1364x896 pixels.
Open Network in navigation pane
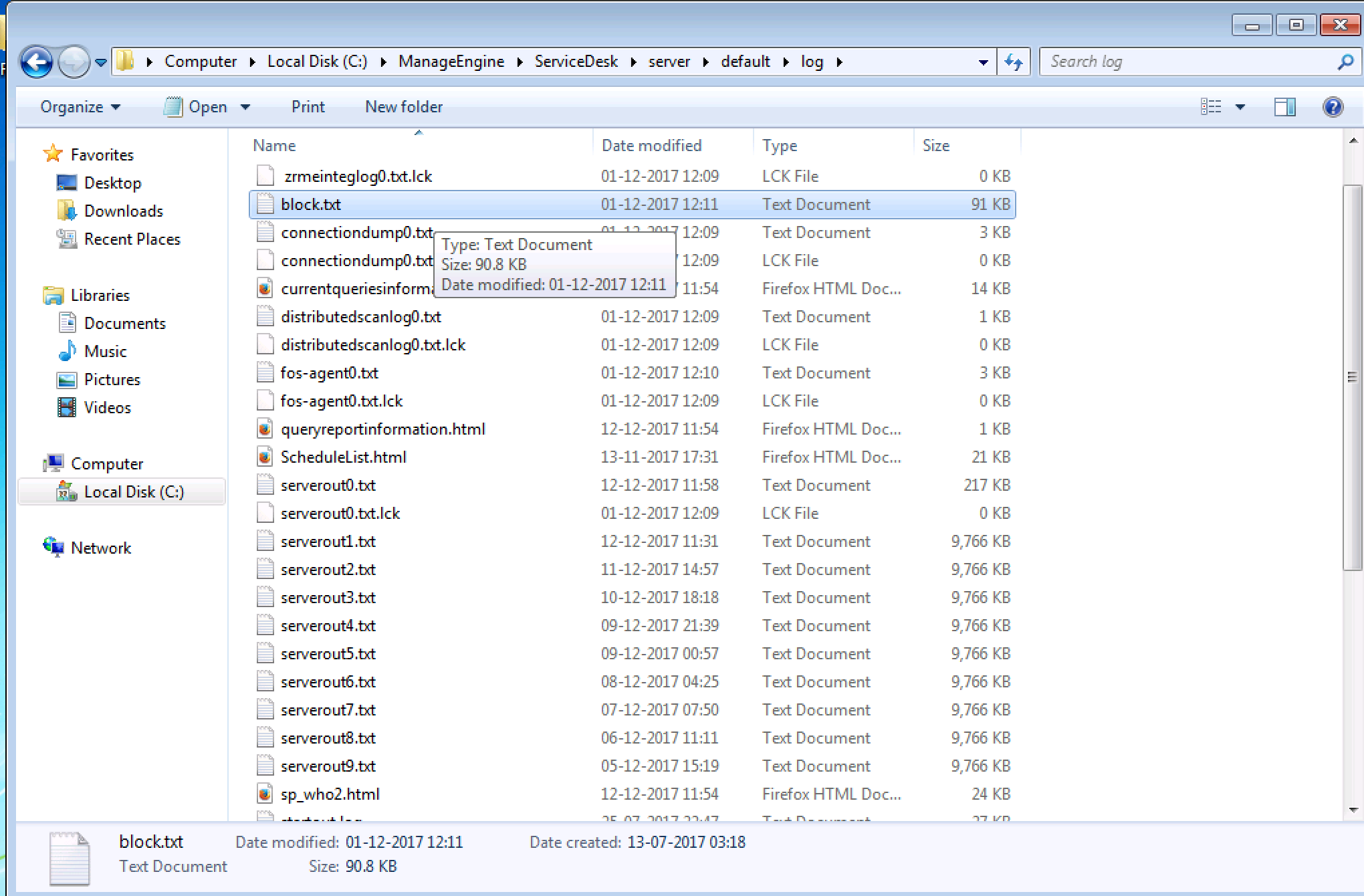click(101, 548)
